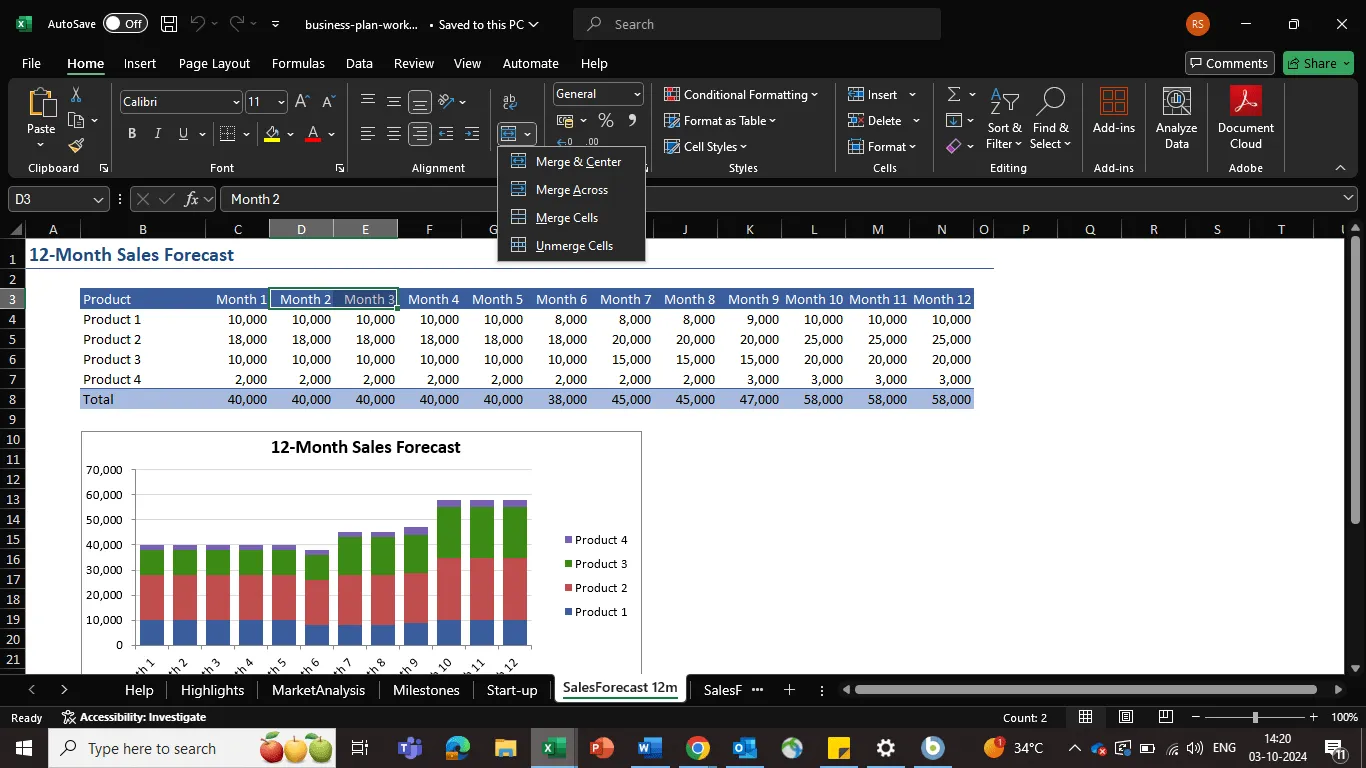Click the zoom slider handle
Image resolution: width=1366 pixels, height=768 pixels.
click(x=1255, y=717)
